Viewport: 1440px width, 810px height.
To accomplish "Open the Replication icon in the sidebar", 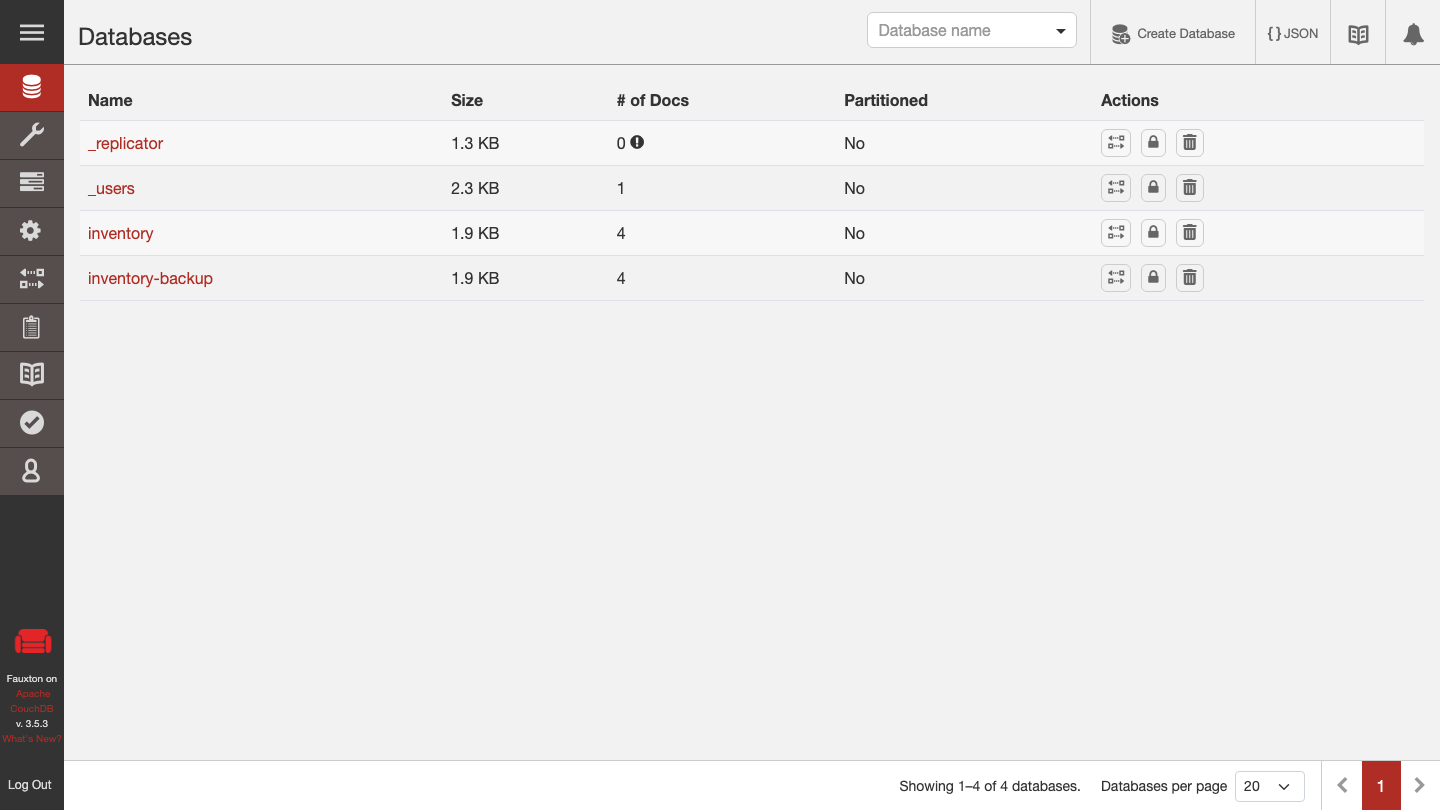I will tap(32, 279).
